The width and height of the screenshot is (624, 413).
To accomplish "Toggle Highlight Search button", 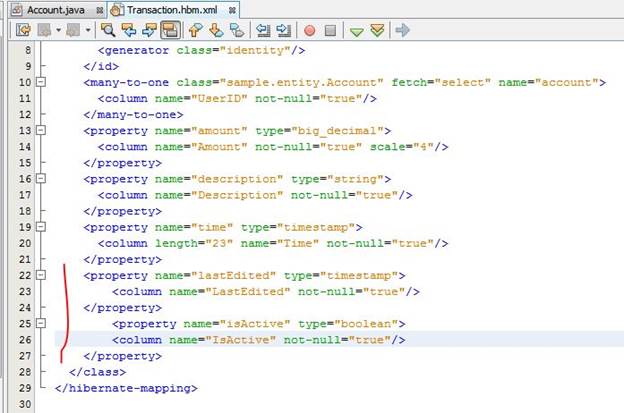I will pyautogui.click(x=170, y=30).
